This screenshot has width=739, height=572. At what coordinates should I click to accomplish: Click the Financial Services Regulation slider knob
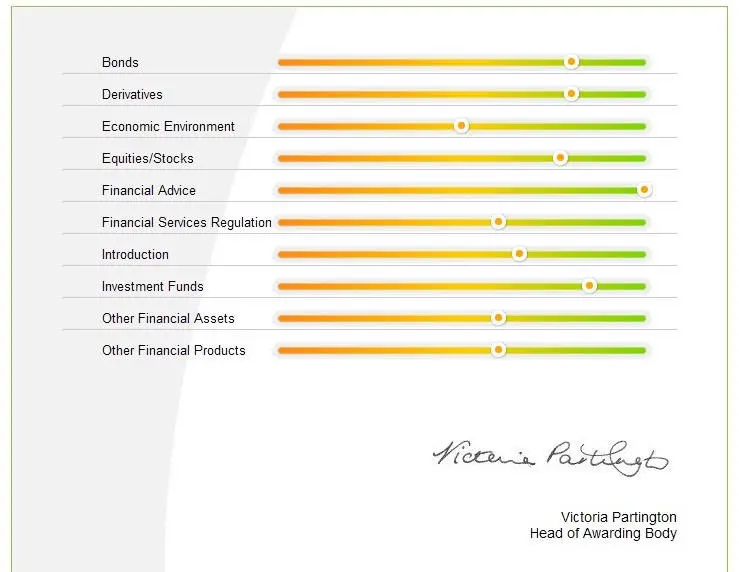point(498,222)
